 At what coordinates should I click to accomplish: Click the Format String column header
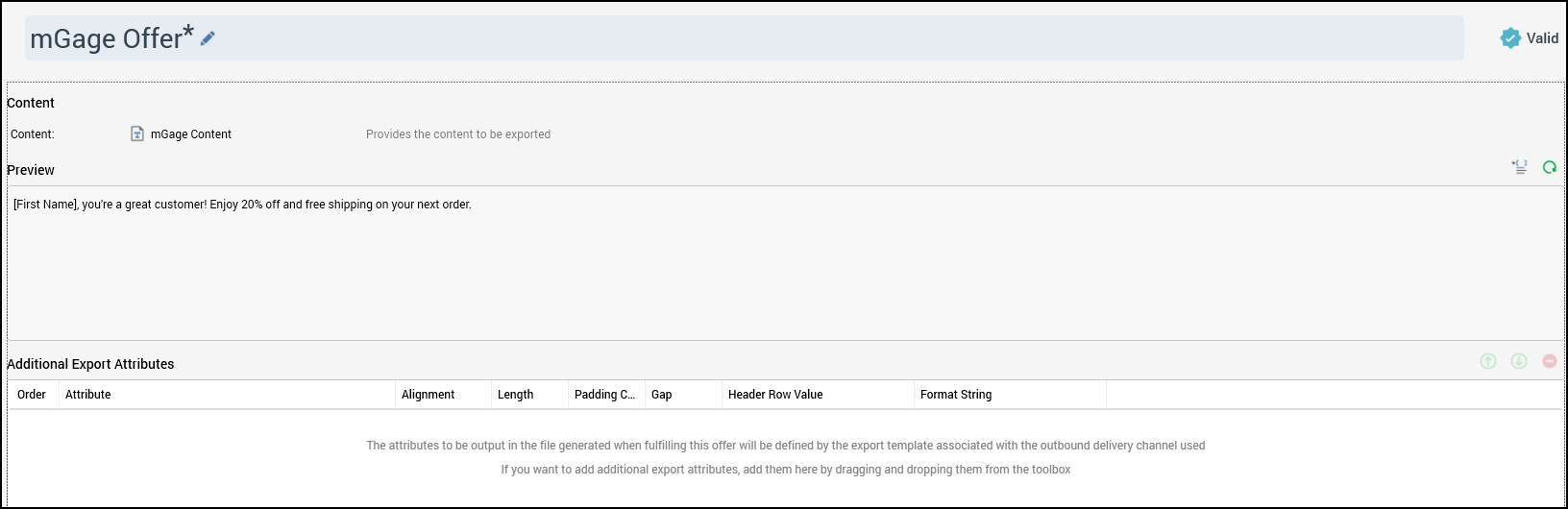(x=956, y=395)
